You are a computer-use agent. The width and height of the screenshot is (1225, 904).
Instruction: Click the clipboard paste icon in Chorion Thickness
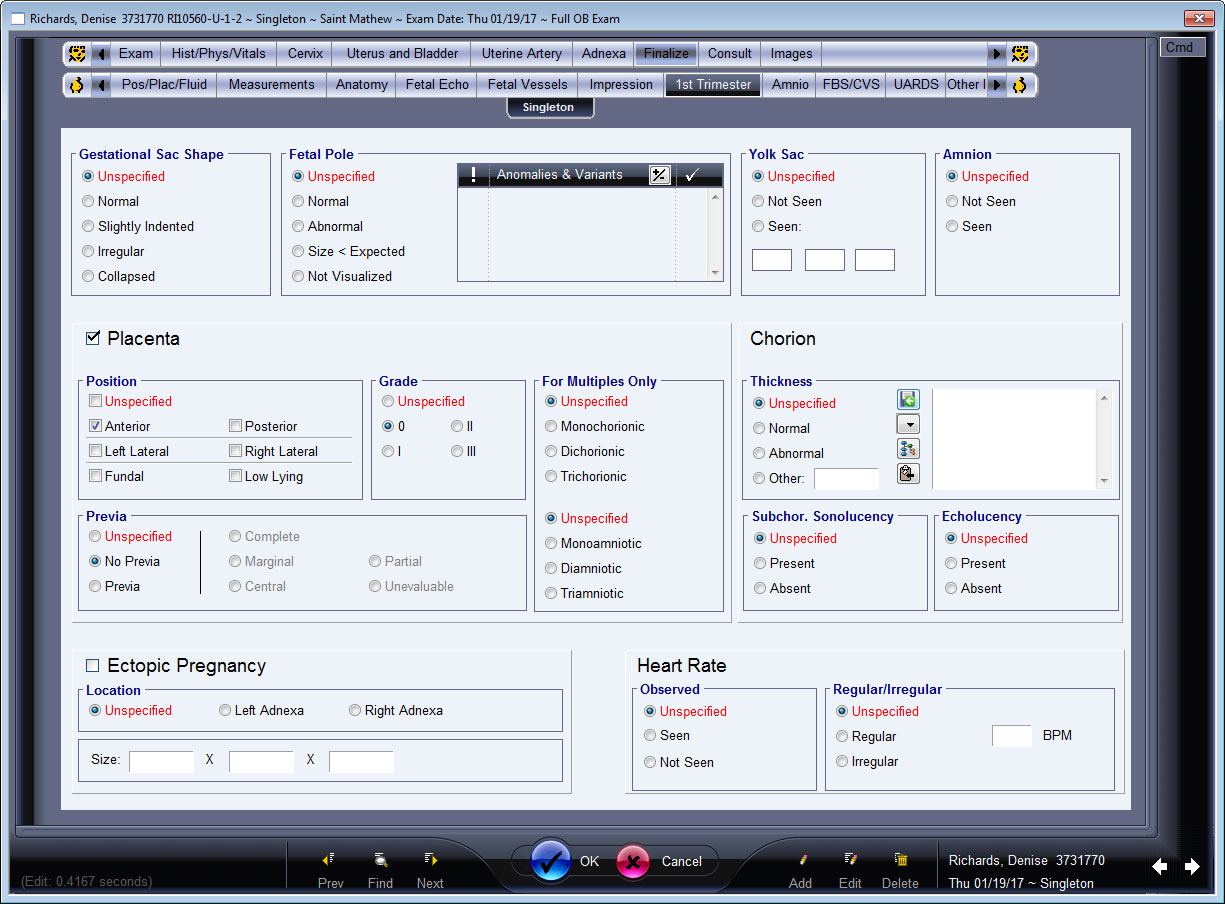click(908, 474)
